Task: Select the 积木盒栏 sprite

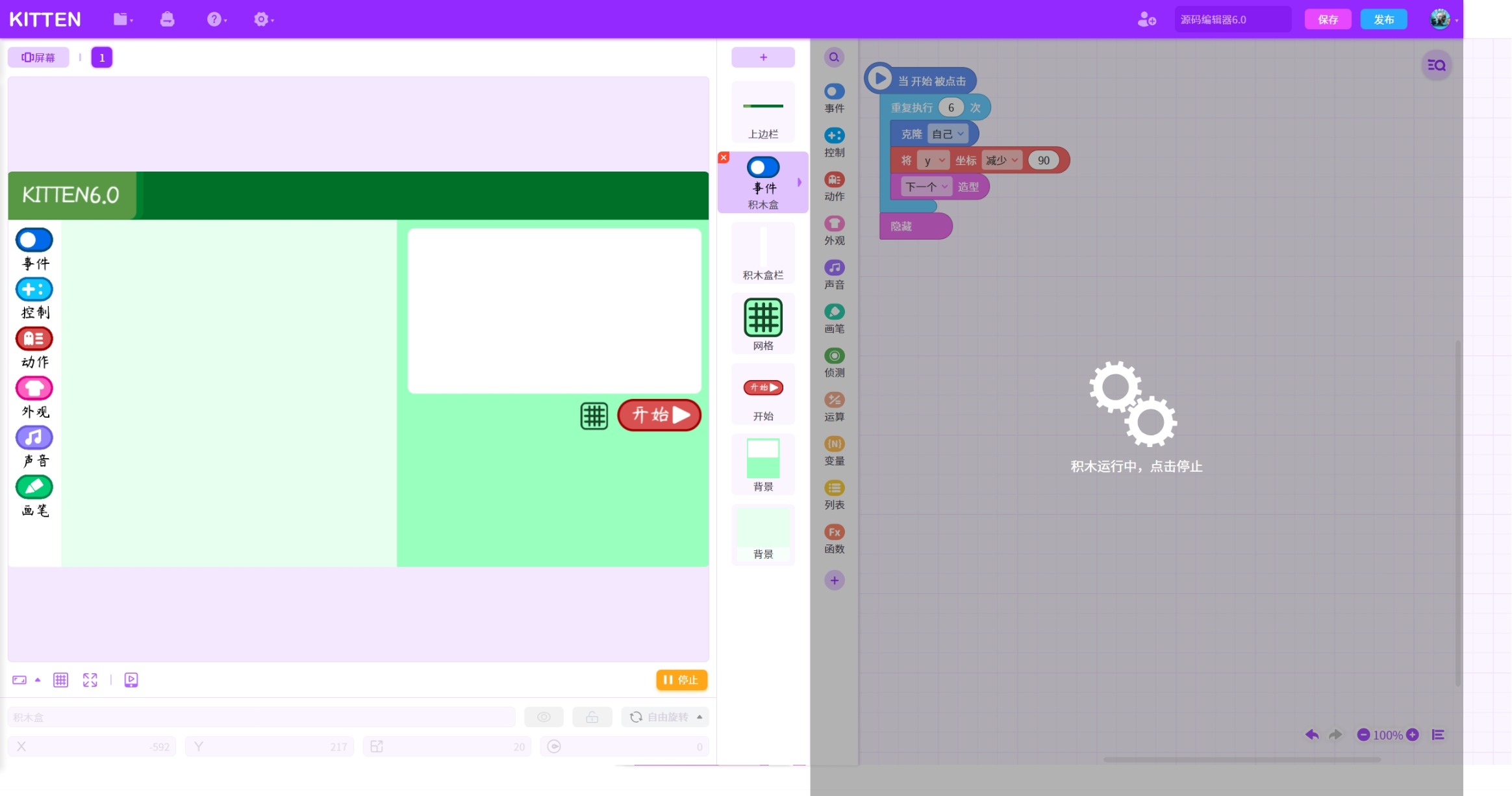Action: tap(763, 253)
